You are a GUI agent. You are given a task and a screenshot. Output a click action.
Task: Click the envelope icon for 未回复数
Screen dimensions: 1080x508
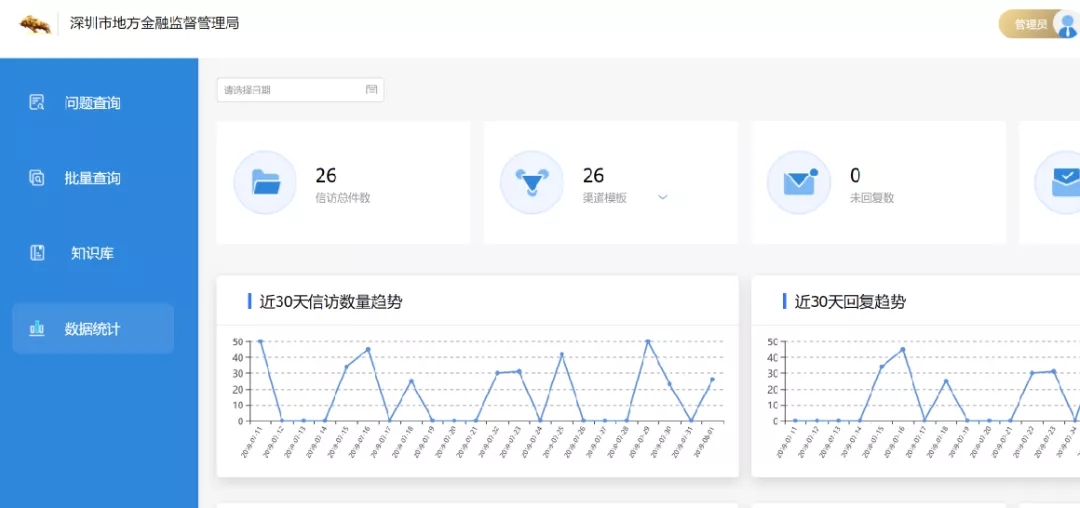pyautogui.click(x=800, y=182)
